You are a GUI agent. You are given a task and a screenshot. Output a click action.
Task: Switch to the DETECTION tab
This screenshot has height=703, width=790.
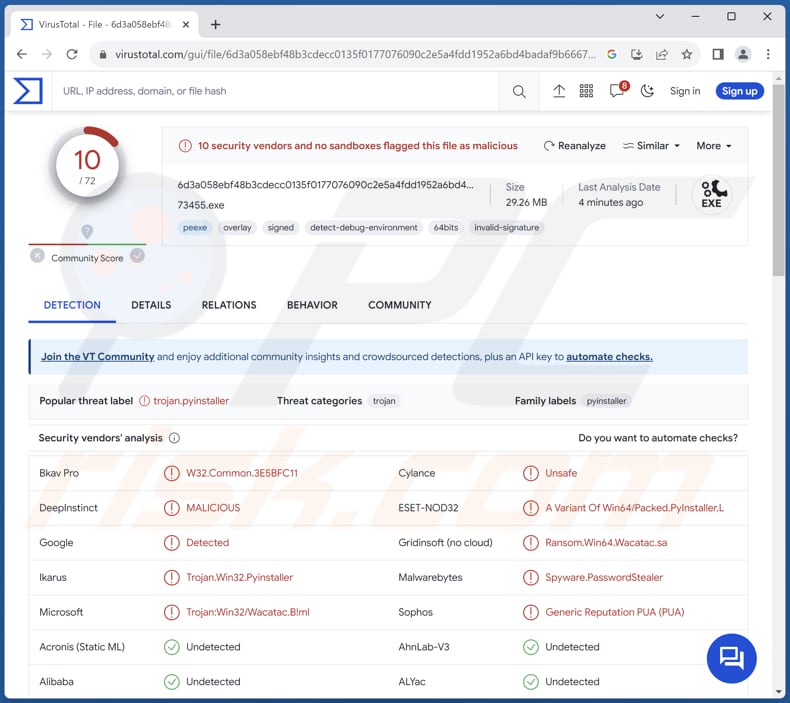pos(72,305)
